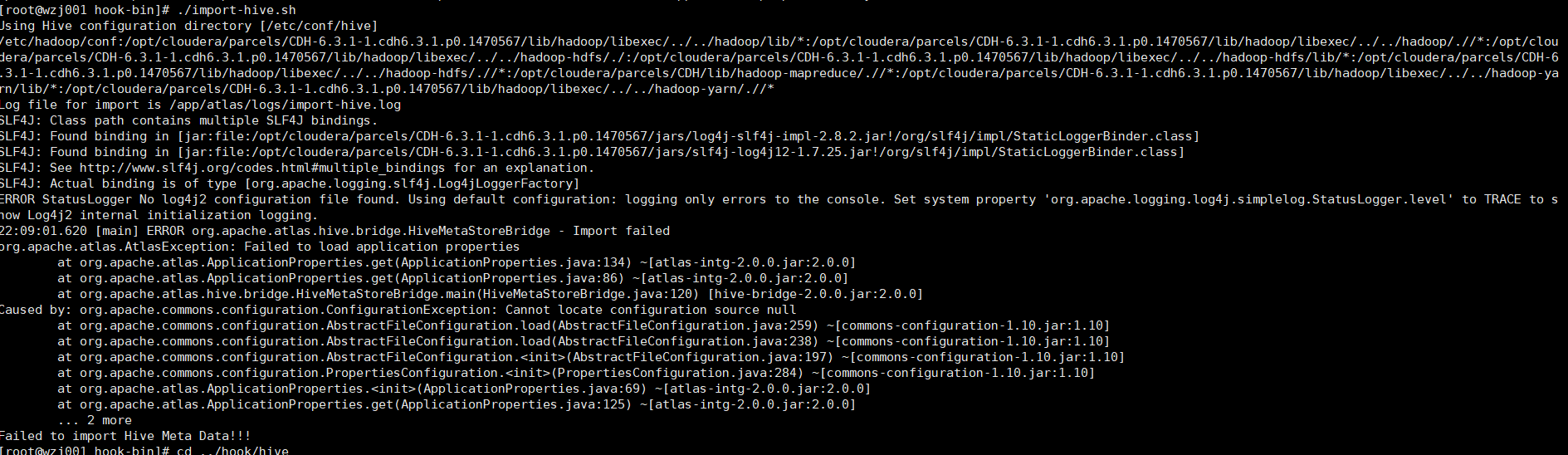Click PropertiesConfiguration.java:284 stack frame
Viewport: 1568px width, 455px height.
(576, 373)
